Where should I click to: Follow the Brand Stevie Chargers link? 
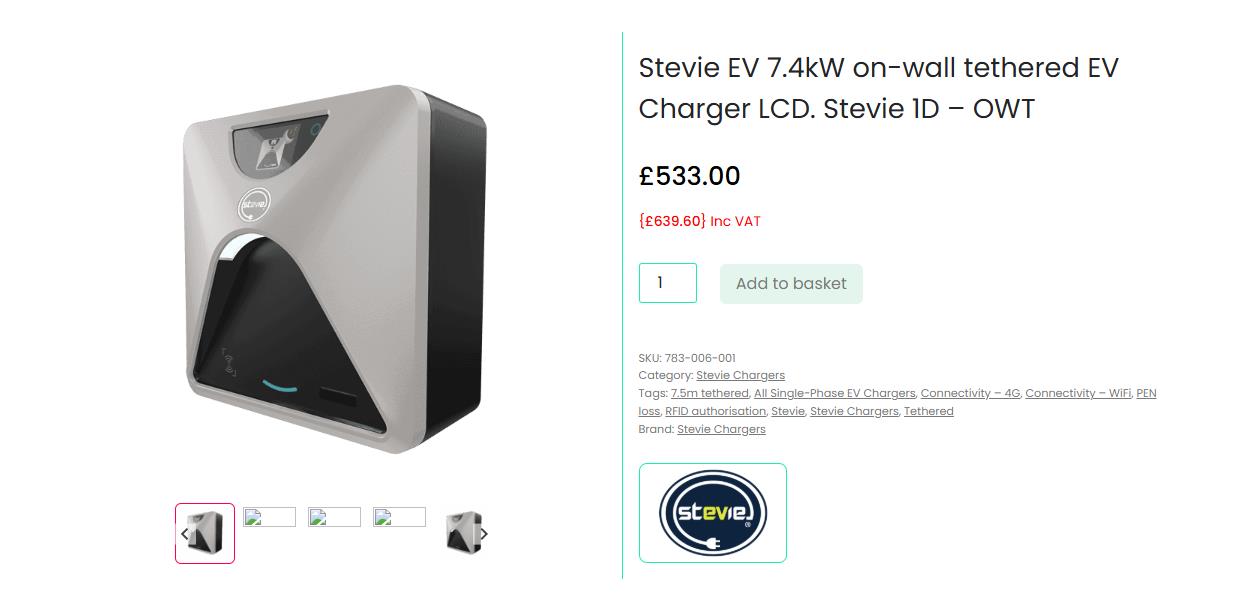721,429
